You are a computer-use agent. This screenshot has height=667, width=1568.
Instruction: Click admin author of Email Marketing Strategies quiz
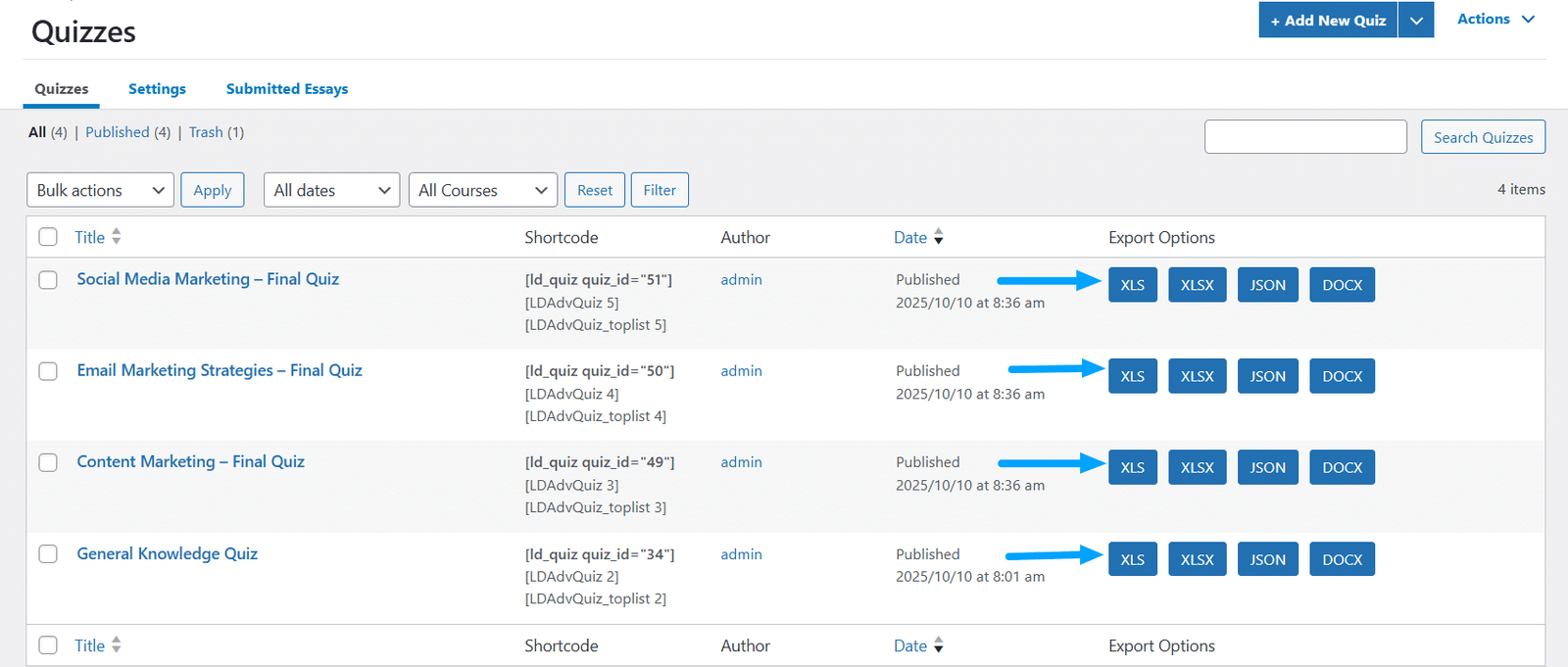point(742,371)
